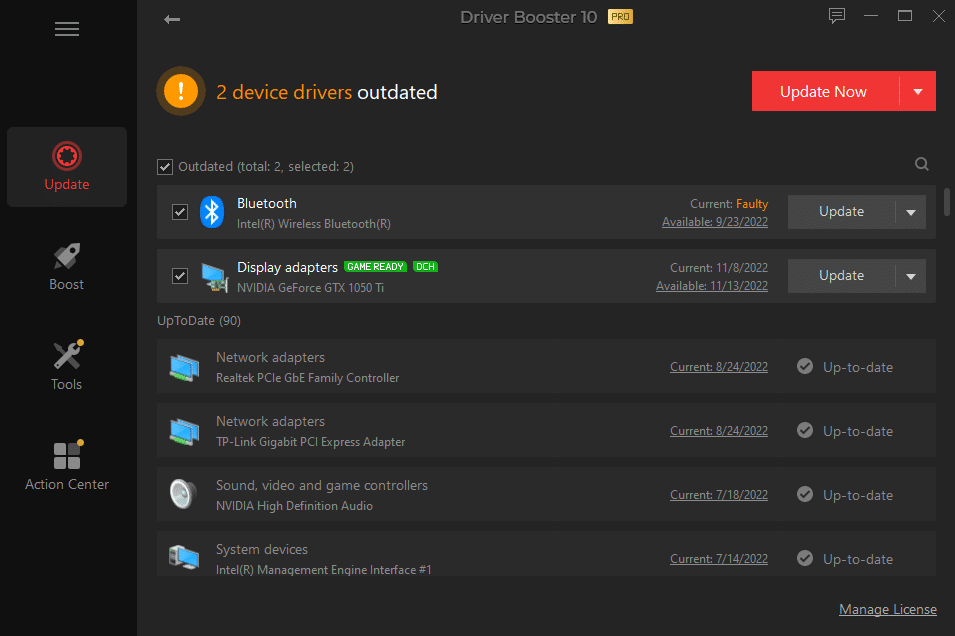Expand the Update Now dropdown arrow
955x636 pixels.
click(918, 91)
